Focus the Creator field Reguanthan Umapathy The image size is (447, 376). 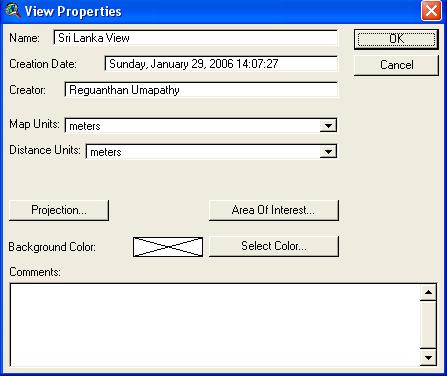coord(201,90)
